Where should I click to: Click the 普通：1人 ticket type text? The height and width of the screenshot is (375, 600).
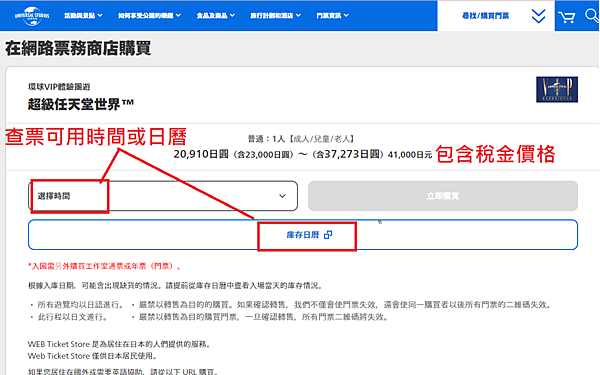point(301,139)
